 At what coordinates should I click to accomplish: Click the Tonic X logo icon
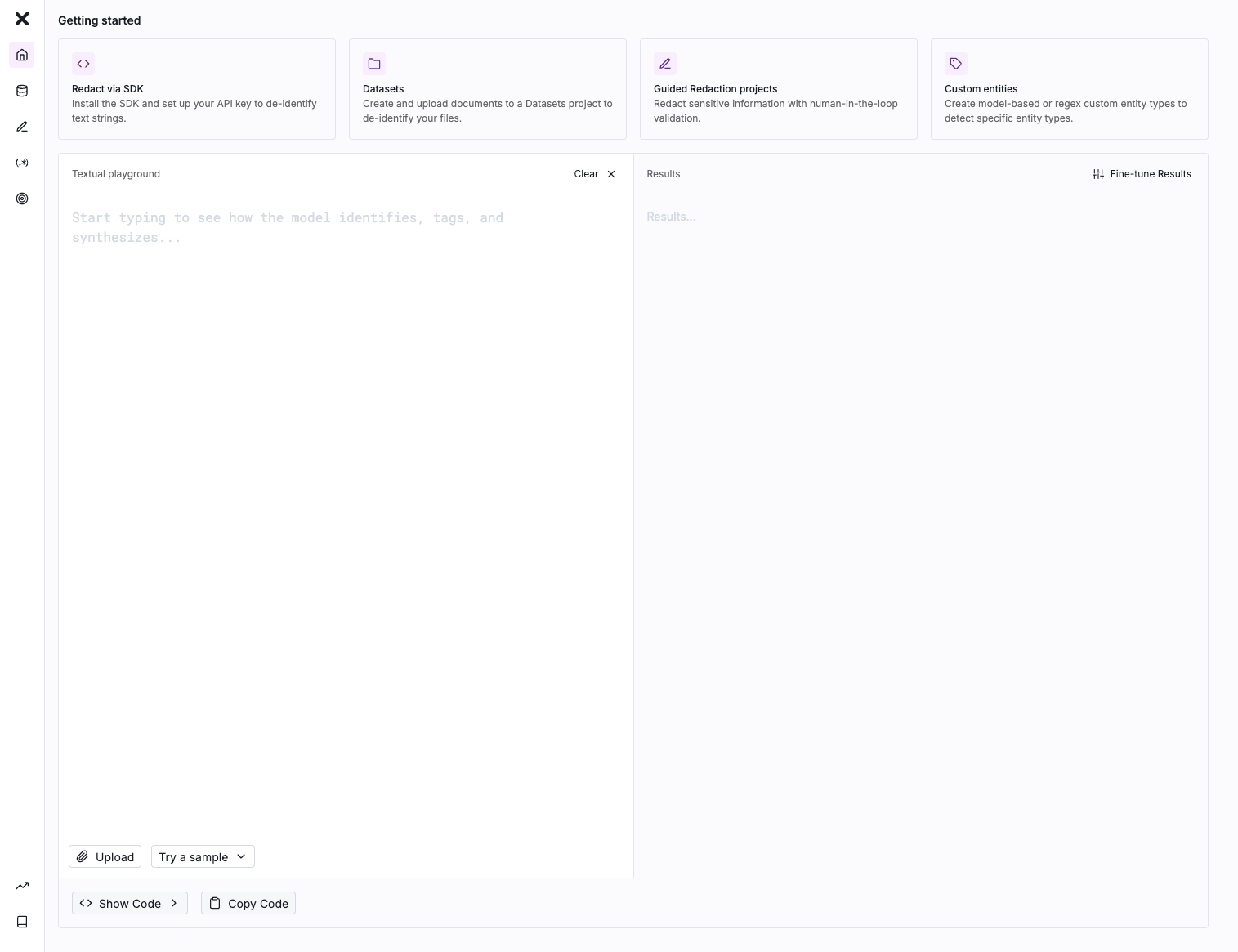pyautogui.click(x=22, y=19)
